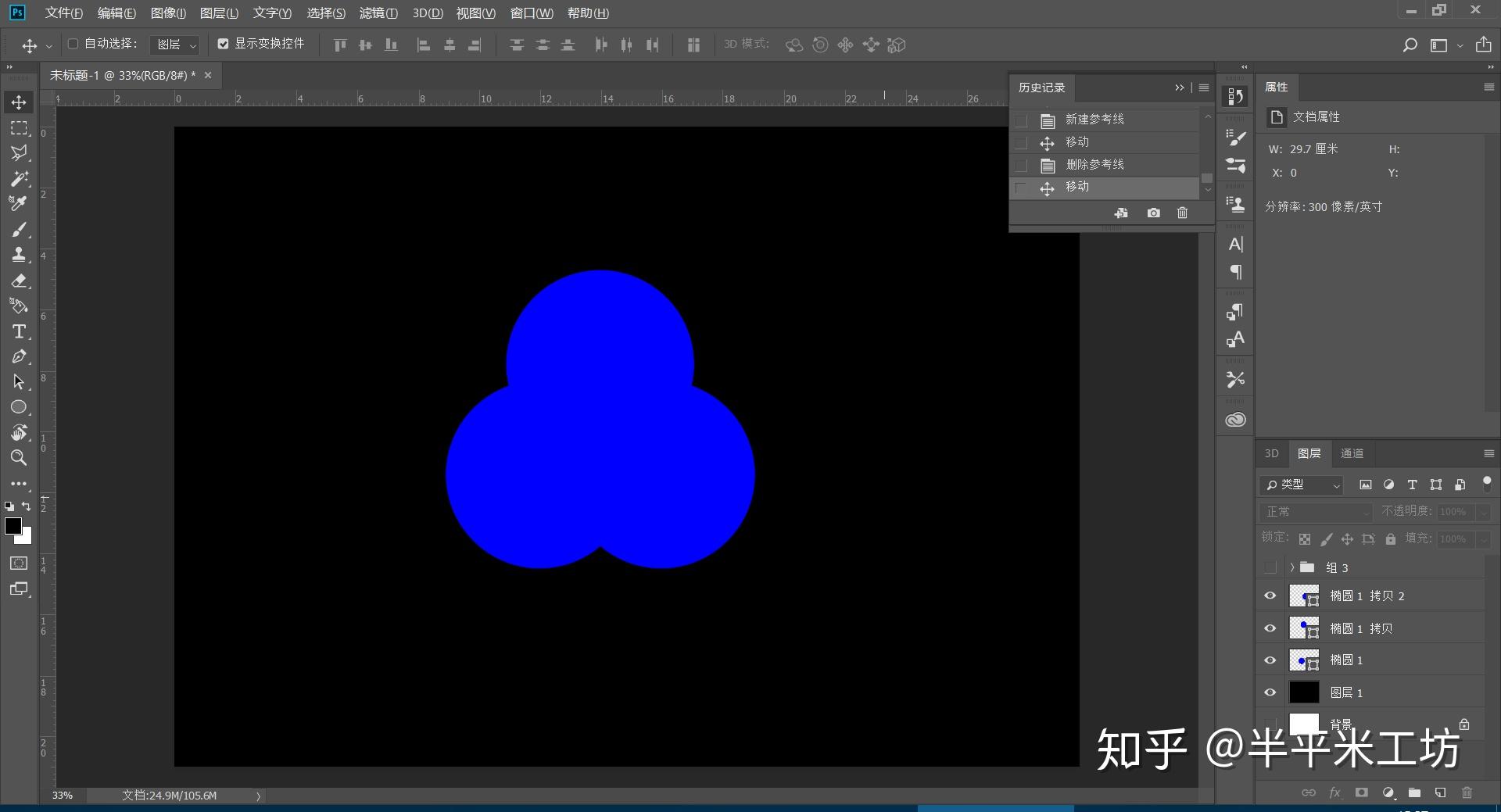
Task: Hide the 椭圆 1 拷贝 2 layer
Action: point(1270,596)
